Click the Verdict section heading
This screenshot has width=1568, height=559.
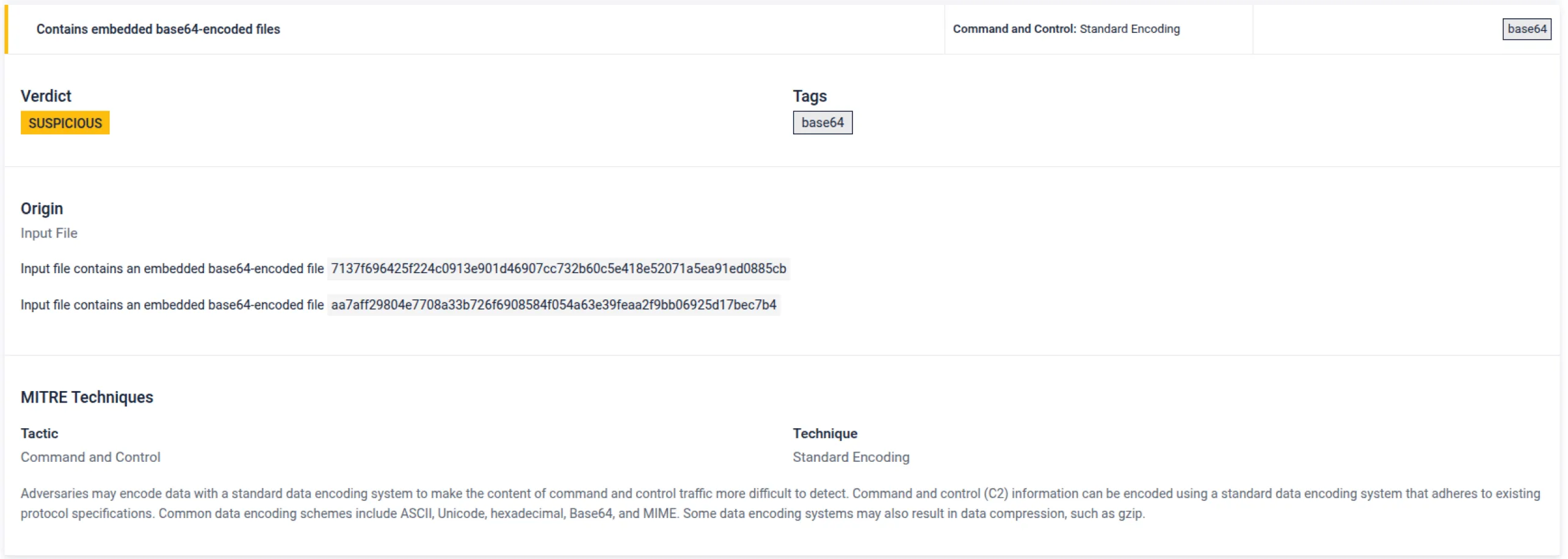[45, 95]
